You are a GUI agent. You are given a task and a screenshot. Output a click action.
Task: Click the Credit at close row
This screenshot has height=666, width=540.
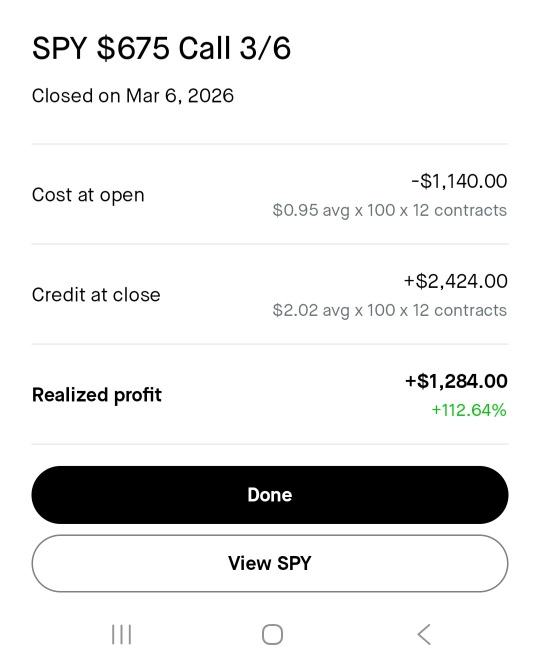pyautogui.click(x=270, y=294)
